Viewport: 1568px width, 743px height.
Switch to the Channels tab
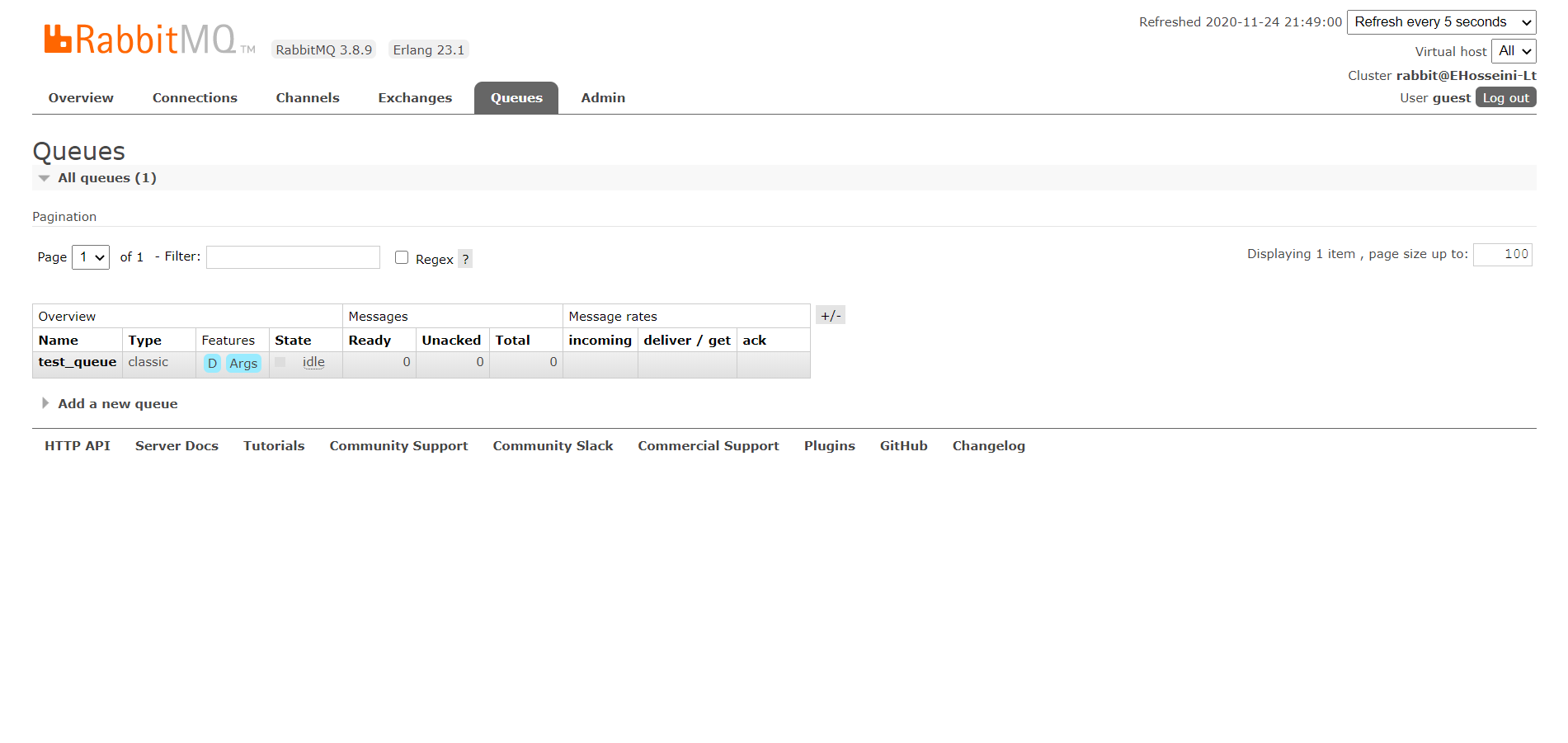(308, 97)
